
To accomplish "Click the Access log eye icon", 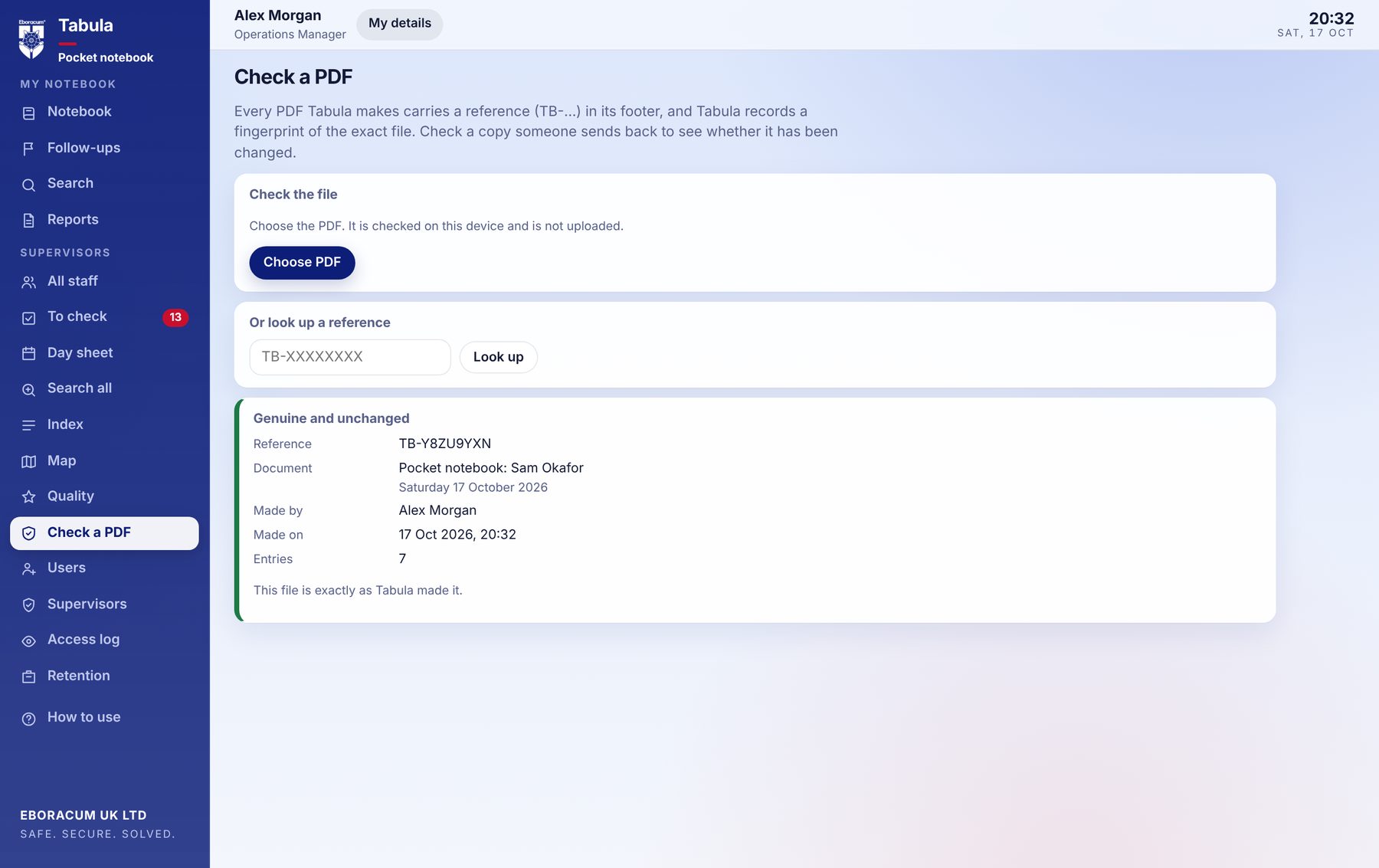I will (29, 641).
